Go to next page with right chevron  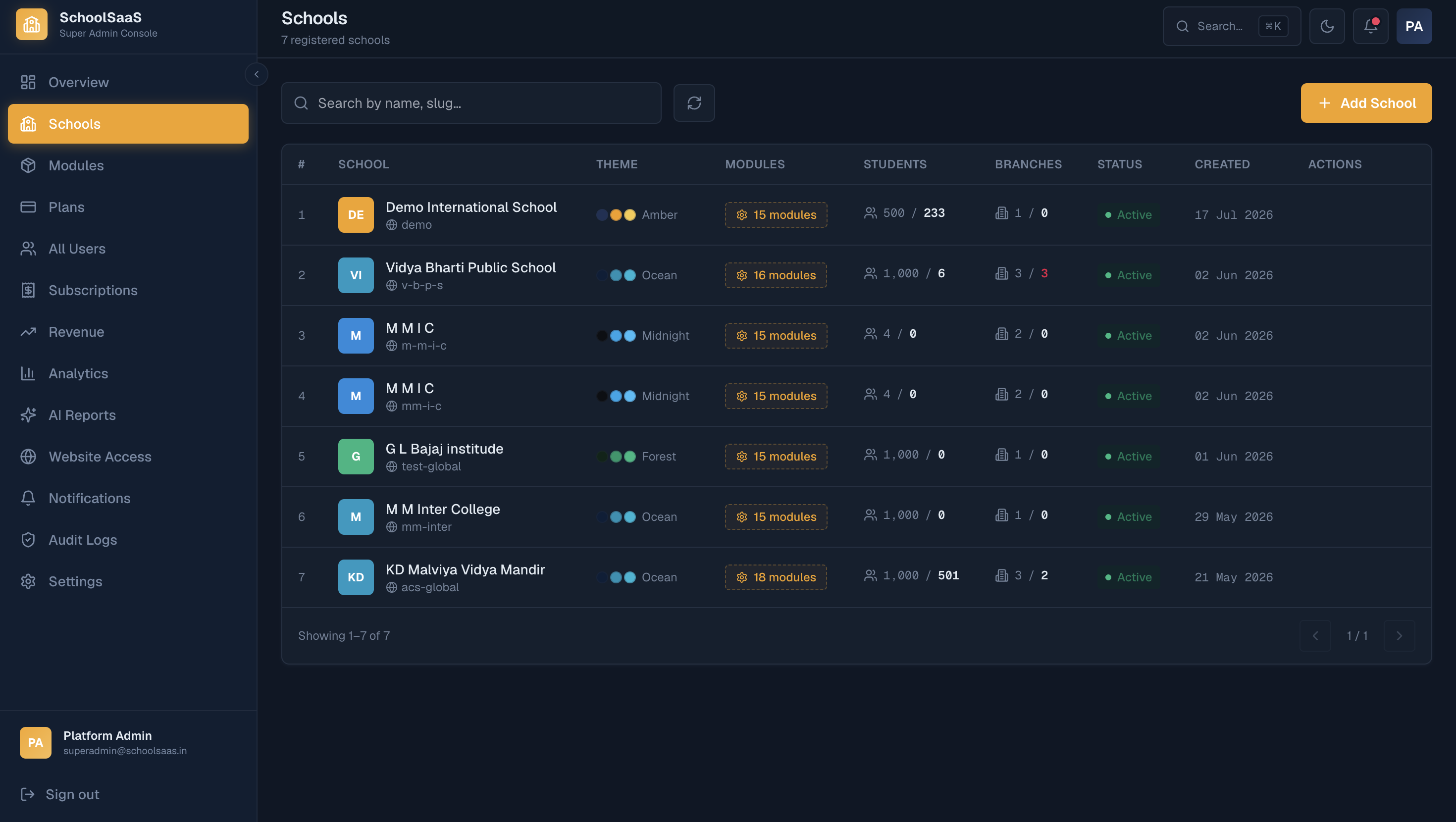coord(1399,636)
